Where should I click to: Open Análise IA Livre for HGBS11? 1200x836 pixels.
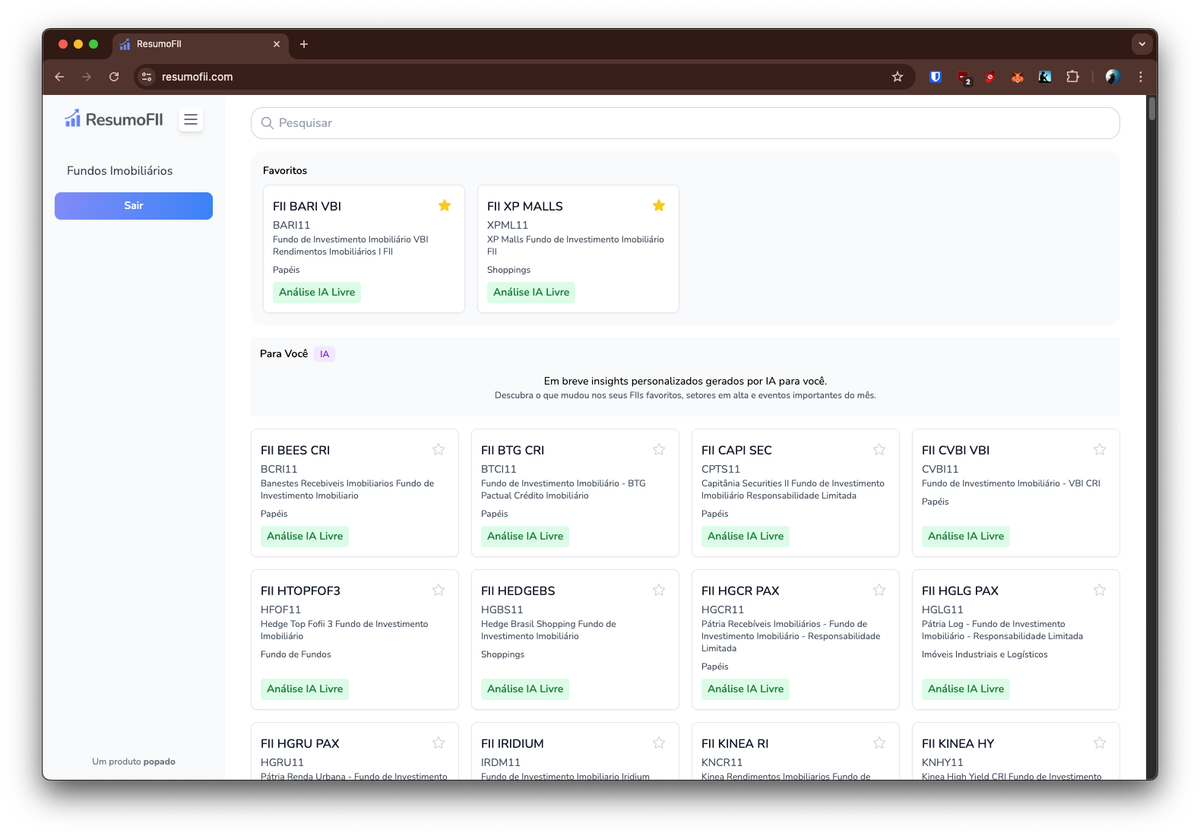click(x=525, y=689)
